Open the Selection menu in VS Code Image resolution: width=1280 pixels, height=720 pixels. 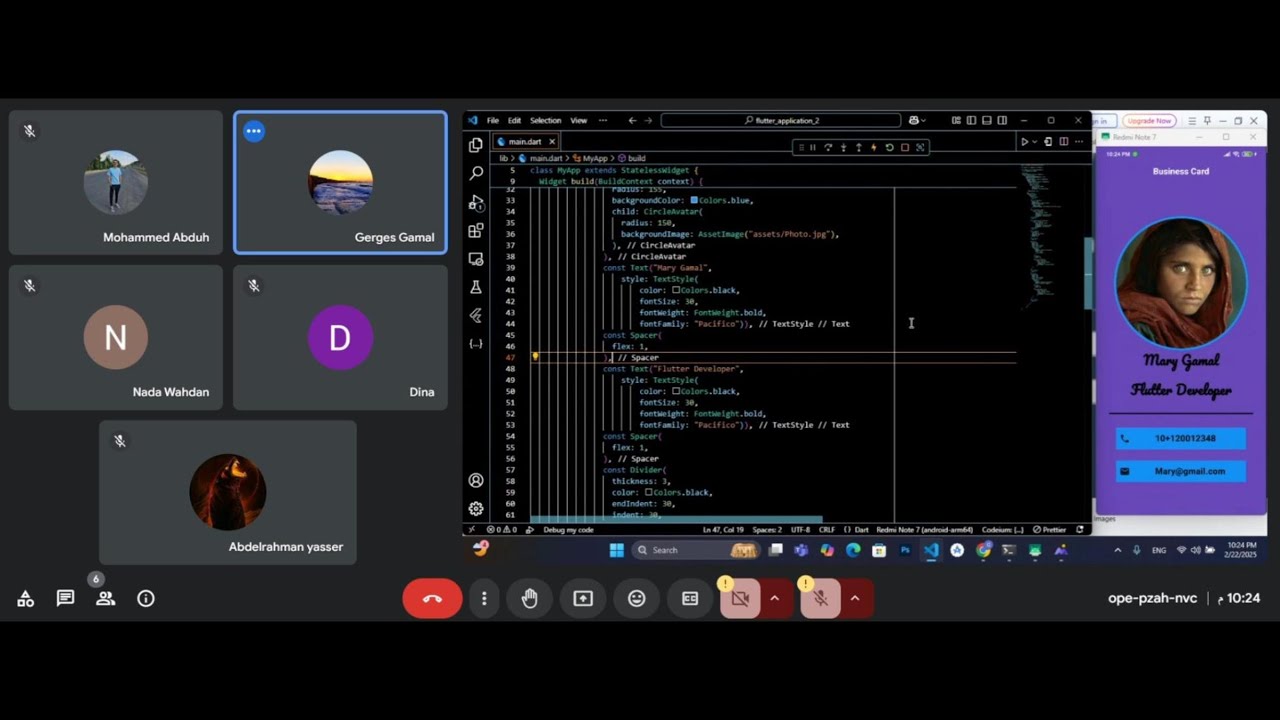pyautogui.click(x=545, y=120)
